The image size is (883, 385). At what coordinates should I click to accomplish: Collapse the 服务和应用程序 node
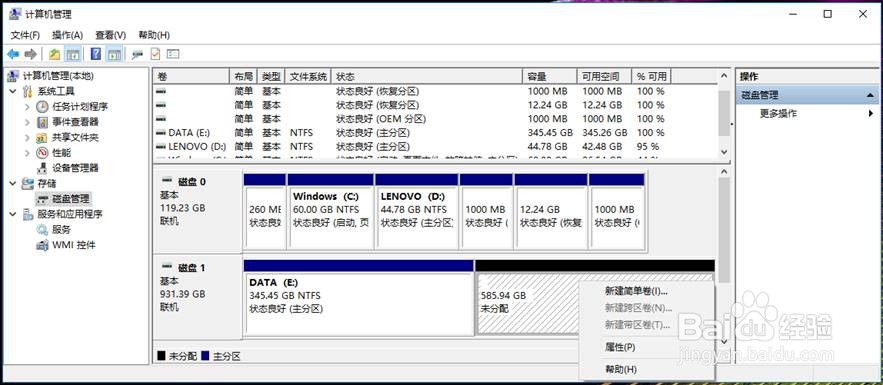click(x=13, y=214)
